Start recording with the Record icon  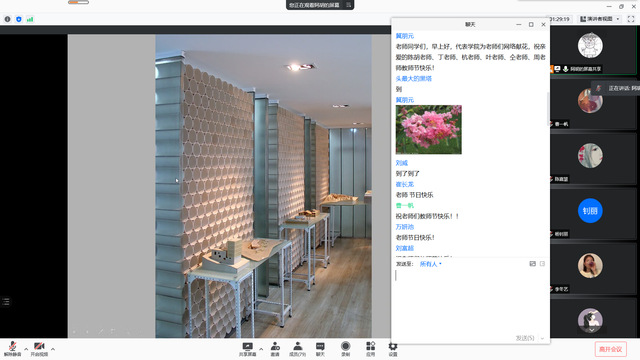tap(346, 349)
